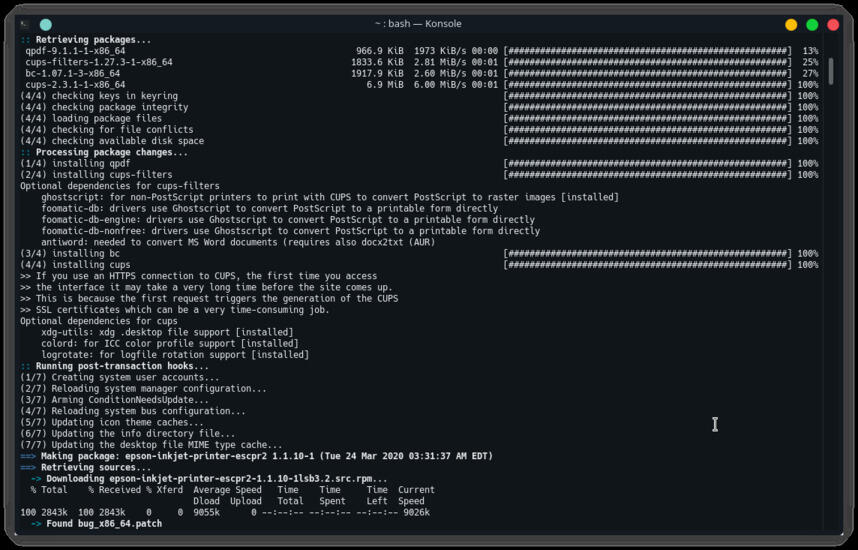The image size is (858, 550).
Task: Click '(5/7) Updating icon theme caches...' line
Action: 112,422
